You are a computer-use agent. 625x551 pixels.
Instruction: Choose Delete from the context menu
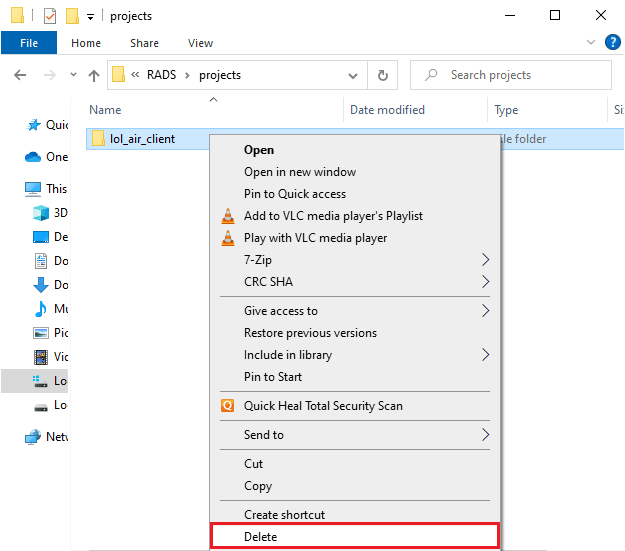pos(355,537)
